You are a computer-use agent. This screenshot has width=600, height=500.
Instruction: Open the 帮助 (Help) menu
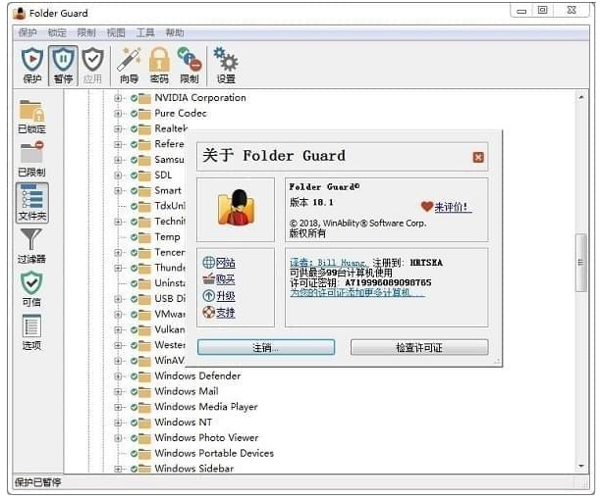coord(175,32)
